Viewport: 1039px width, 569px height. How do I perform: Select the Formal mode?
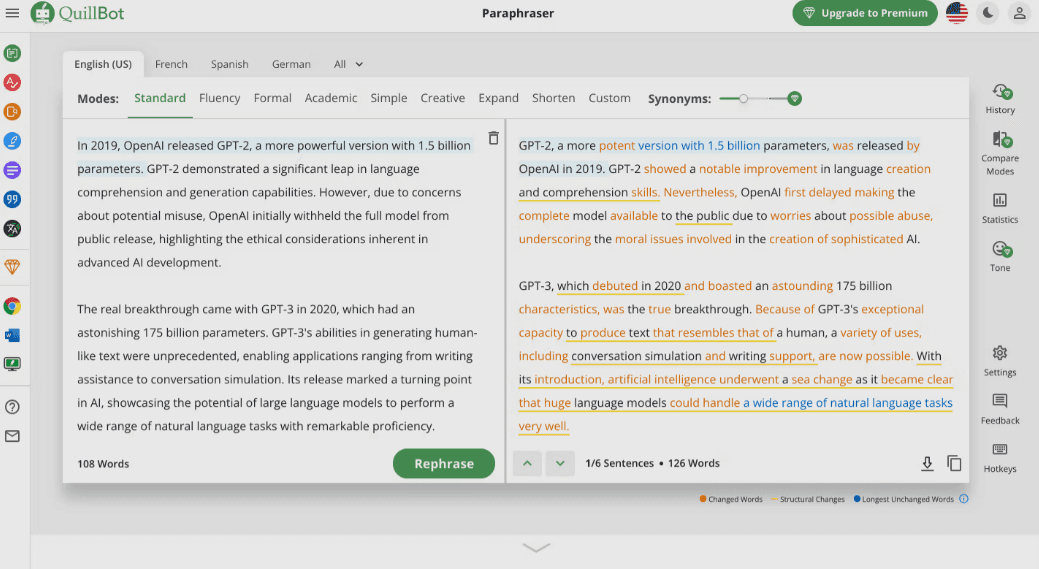(x=272, y=98)
